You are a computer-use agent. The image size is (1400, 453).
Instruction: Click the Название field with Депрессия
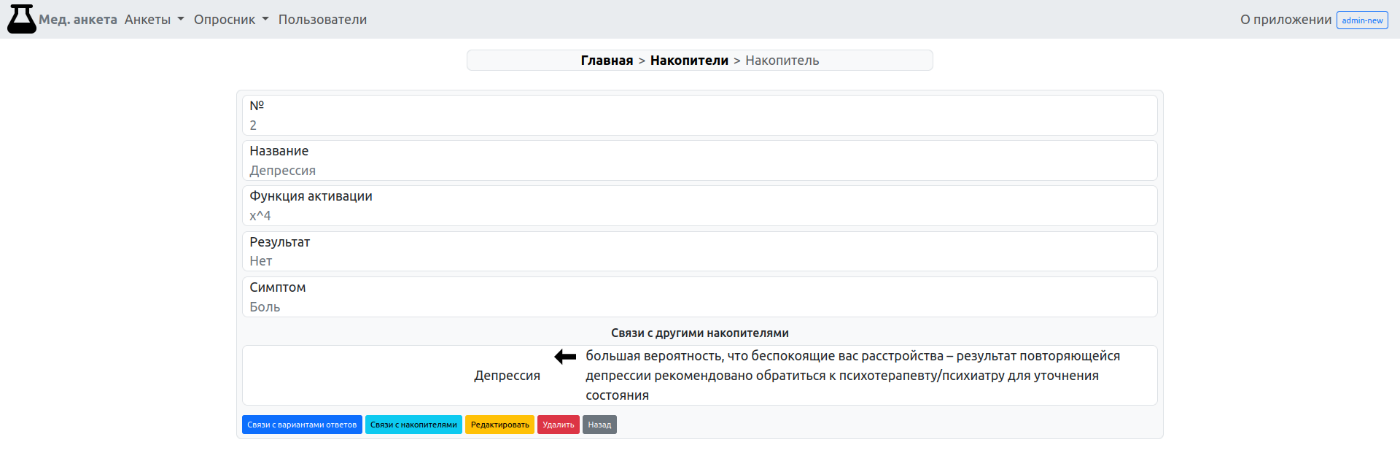click(700, 161)
